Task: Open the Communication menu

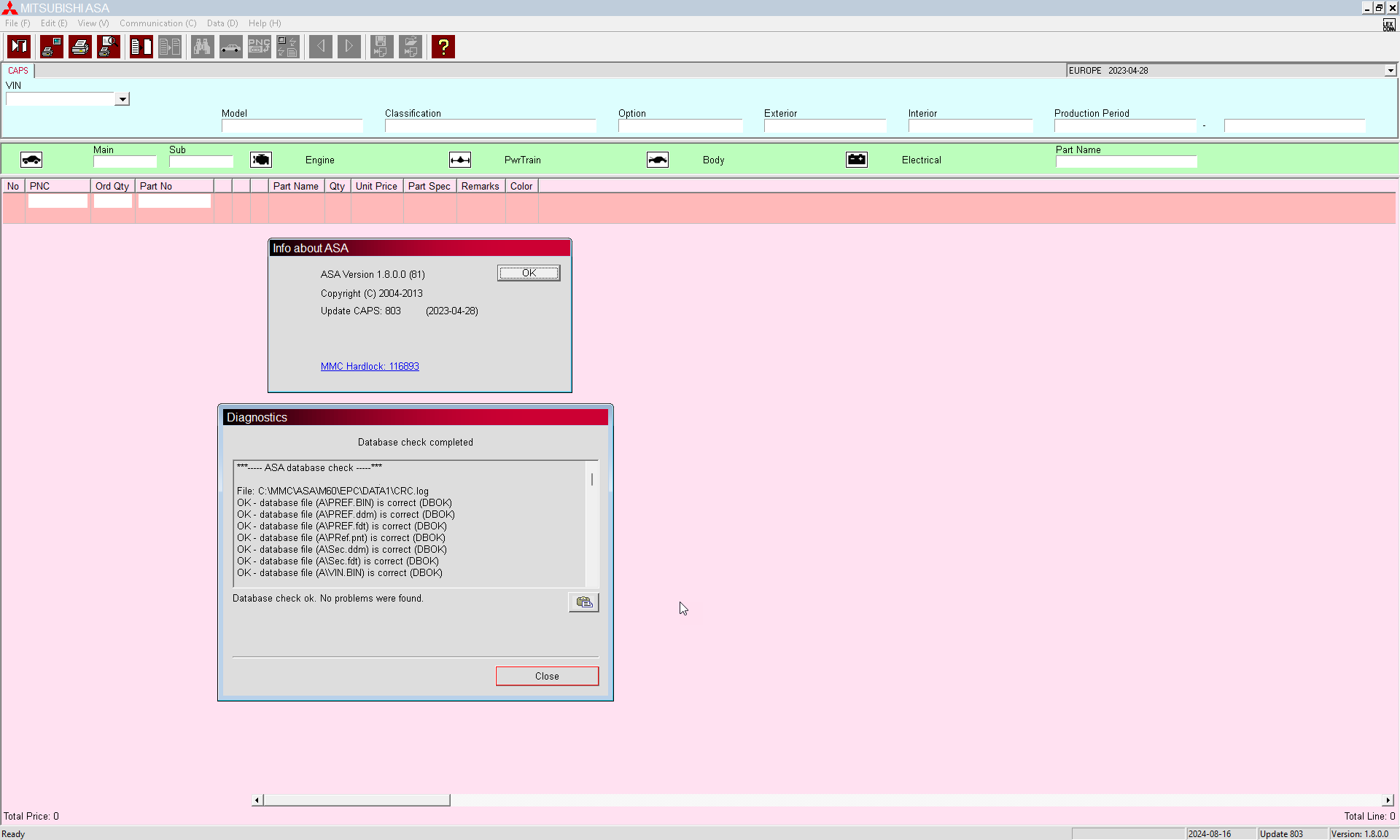Action: pos(157,23)
